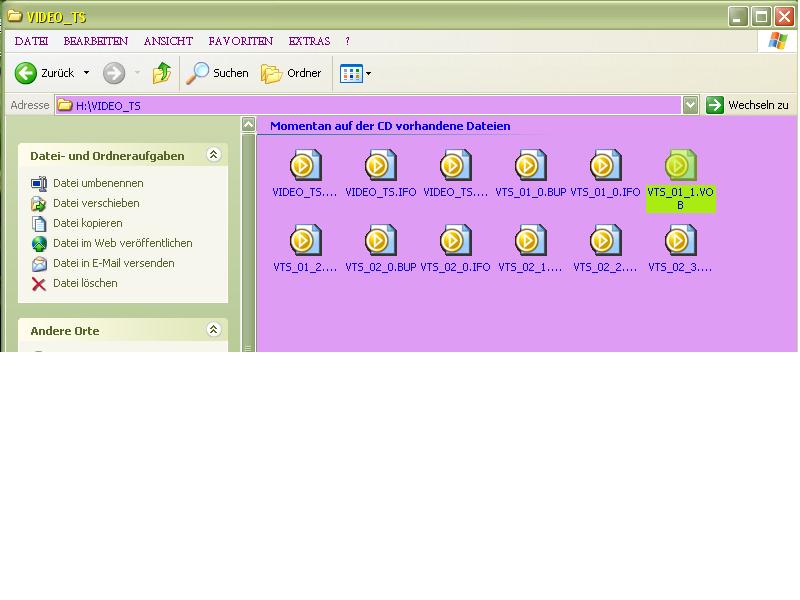
Task: Open the EXTRAS menu
Action: 309,41
